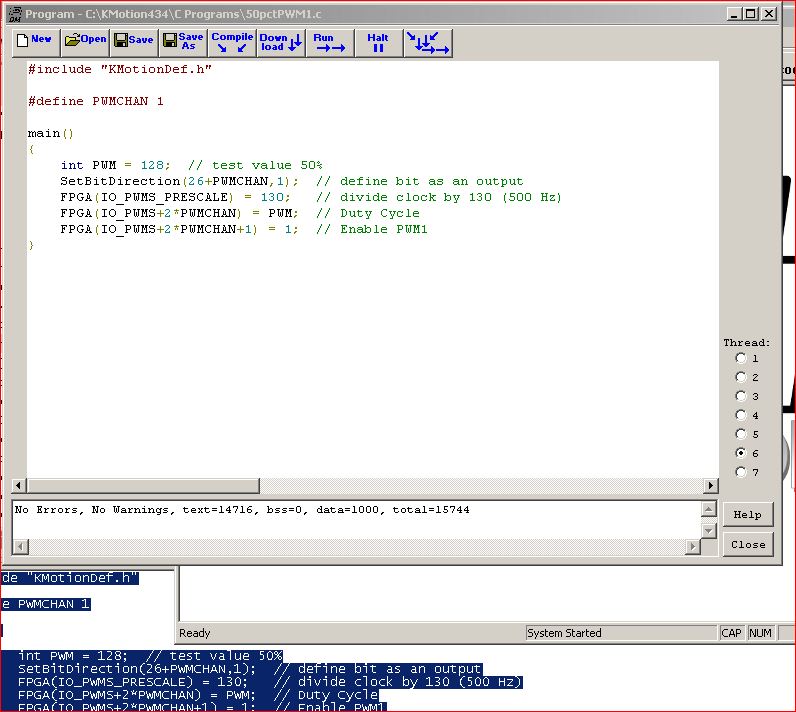Save the current C program
This screenshot has height=712, width=796.
coord(134,42)
